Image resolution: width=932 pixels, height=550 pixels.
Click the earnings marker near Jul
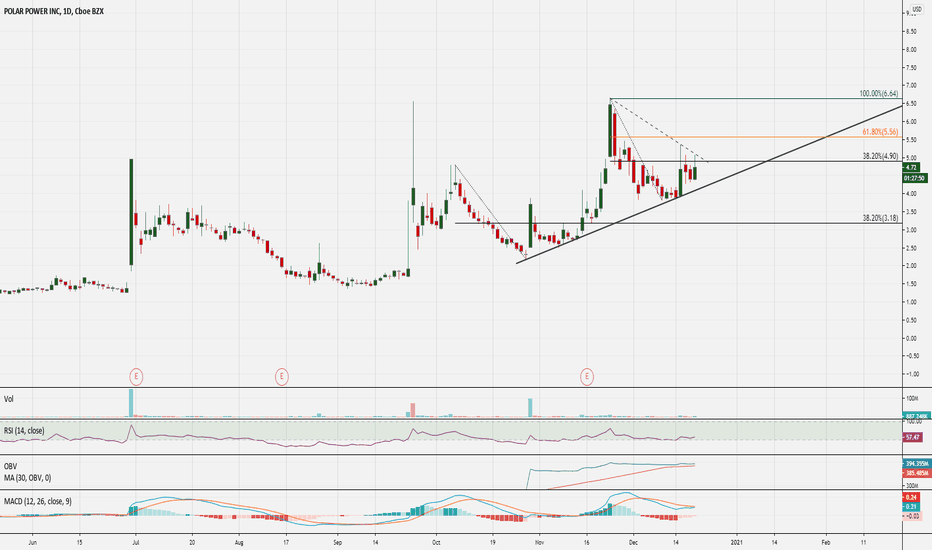136,376
